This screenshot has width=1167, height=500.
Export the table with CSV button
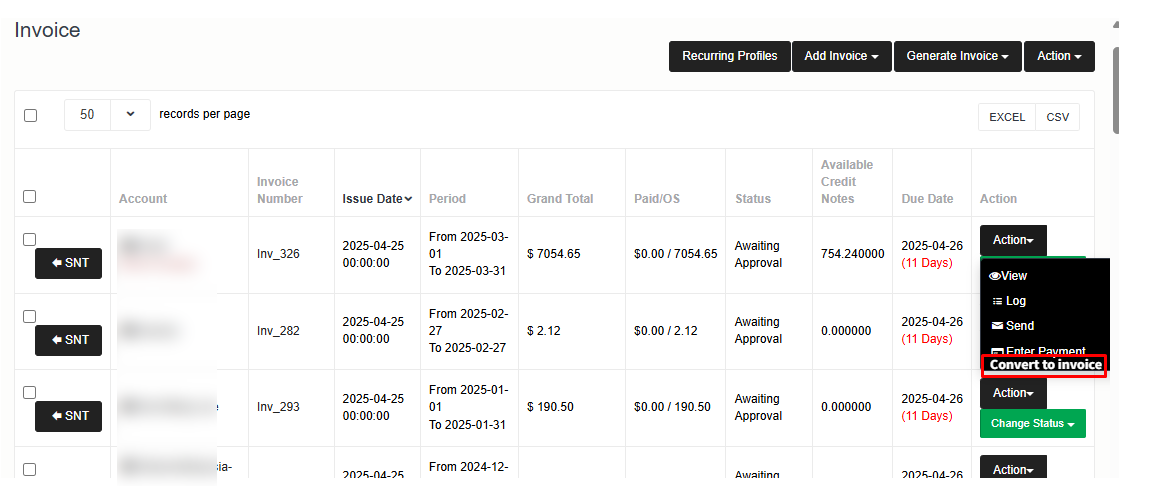tap(1057, 117)
